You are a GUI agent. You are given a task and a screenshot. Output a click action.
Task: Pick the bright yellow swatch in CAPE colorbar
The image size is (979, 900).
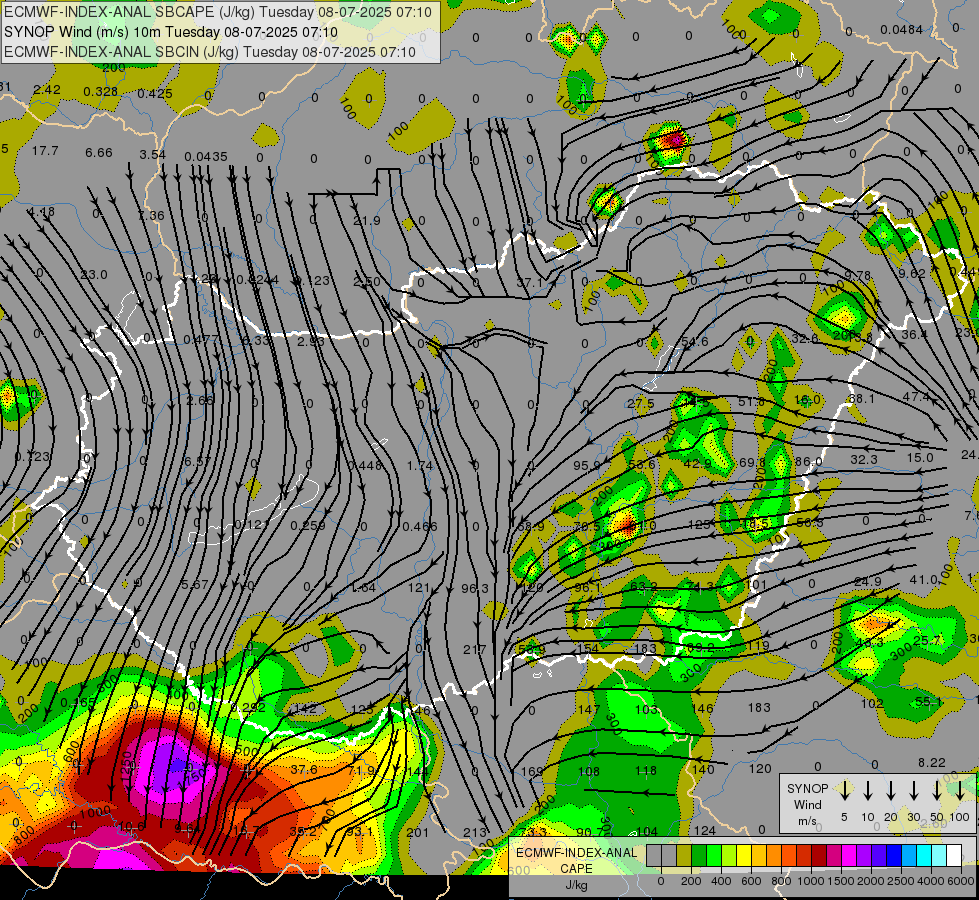(x=744, y=856)
